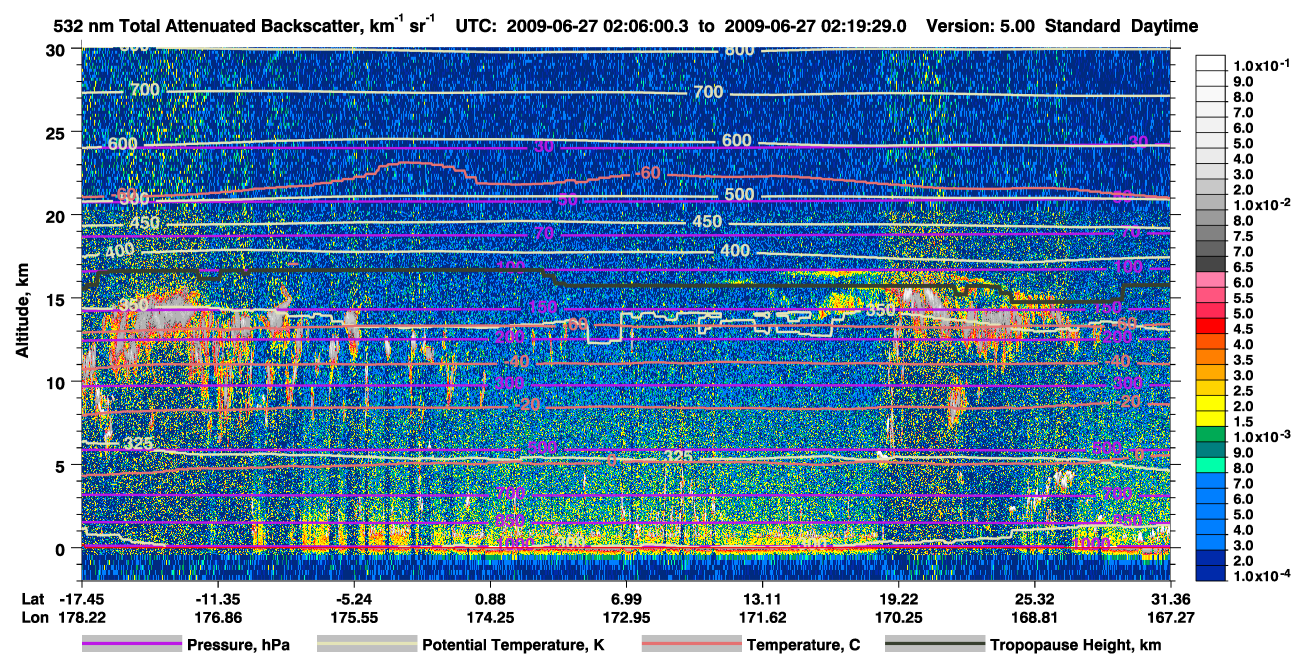Click colorbar label '5.5'

point(1242,298)
